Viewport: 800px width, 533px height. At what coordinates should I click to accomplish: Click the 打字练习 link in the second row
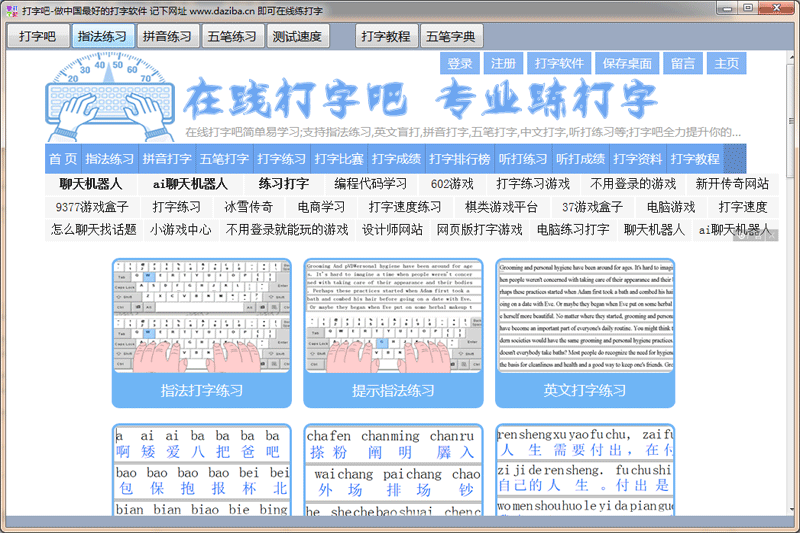click(177, 207)
